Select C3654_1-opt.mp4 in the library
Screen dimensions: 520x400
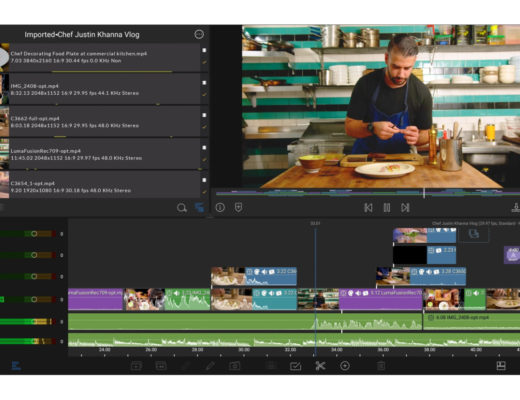pyautogui.click(x=105, y=186)
